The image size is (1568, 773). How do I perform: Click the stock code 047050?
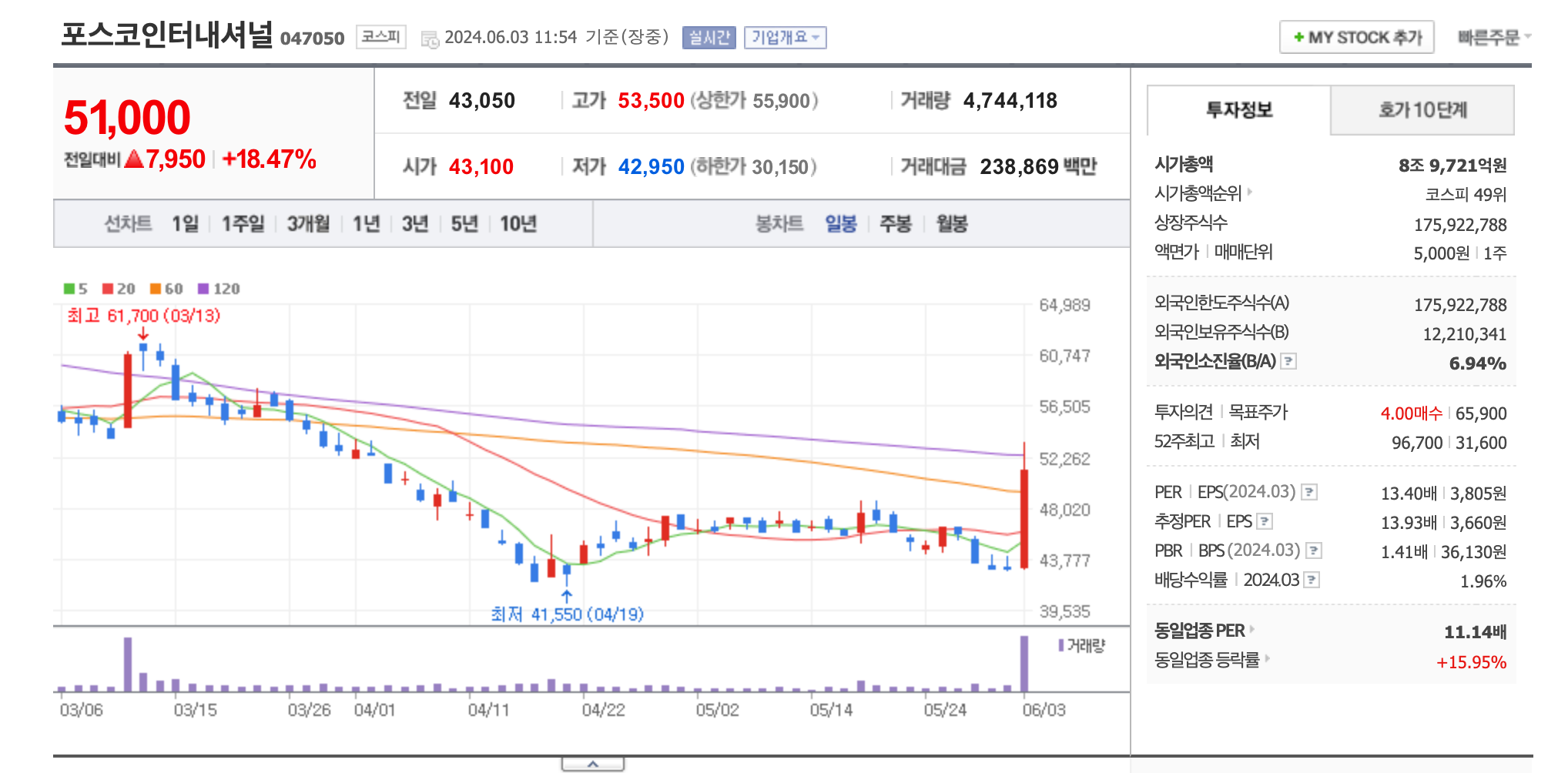312,38
